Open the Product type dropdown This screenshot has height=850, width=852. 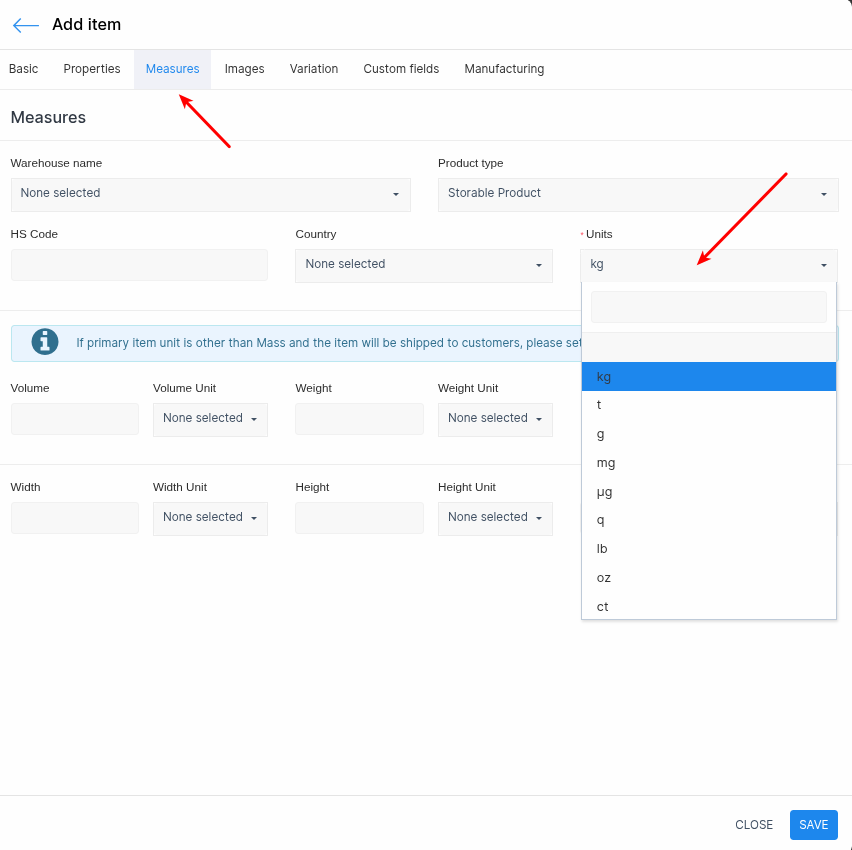[x=637, y=194]
